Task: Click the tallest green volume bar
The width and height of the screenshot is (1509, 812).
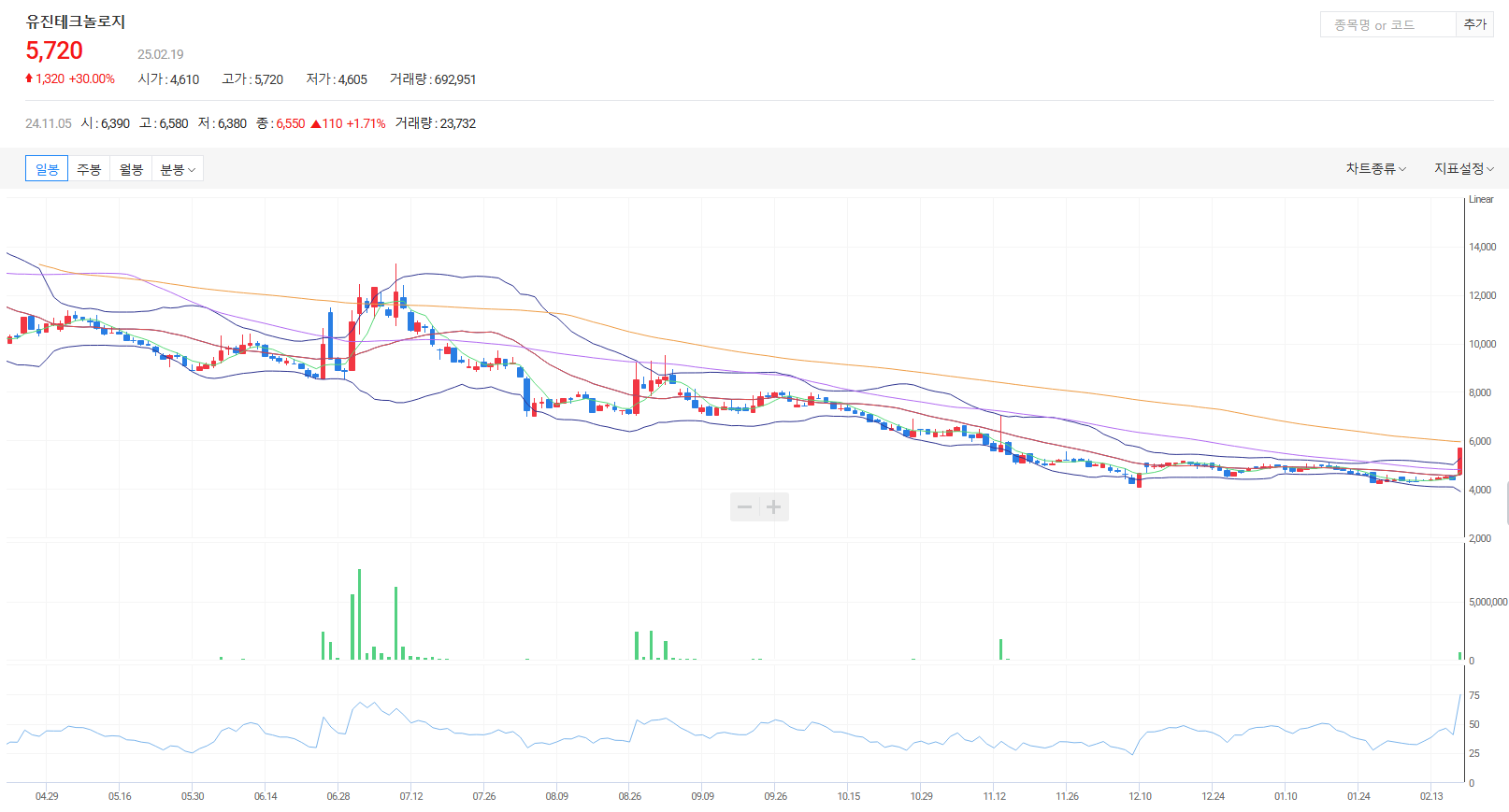Action: point(359,614)
